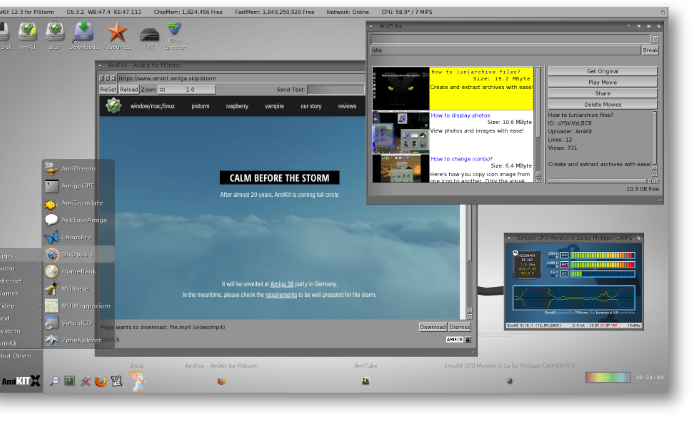This screenshot has height=422, width=696.
Task: Expand the Audio submenu
Action: click(x=21, y=268)
